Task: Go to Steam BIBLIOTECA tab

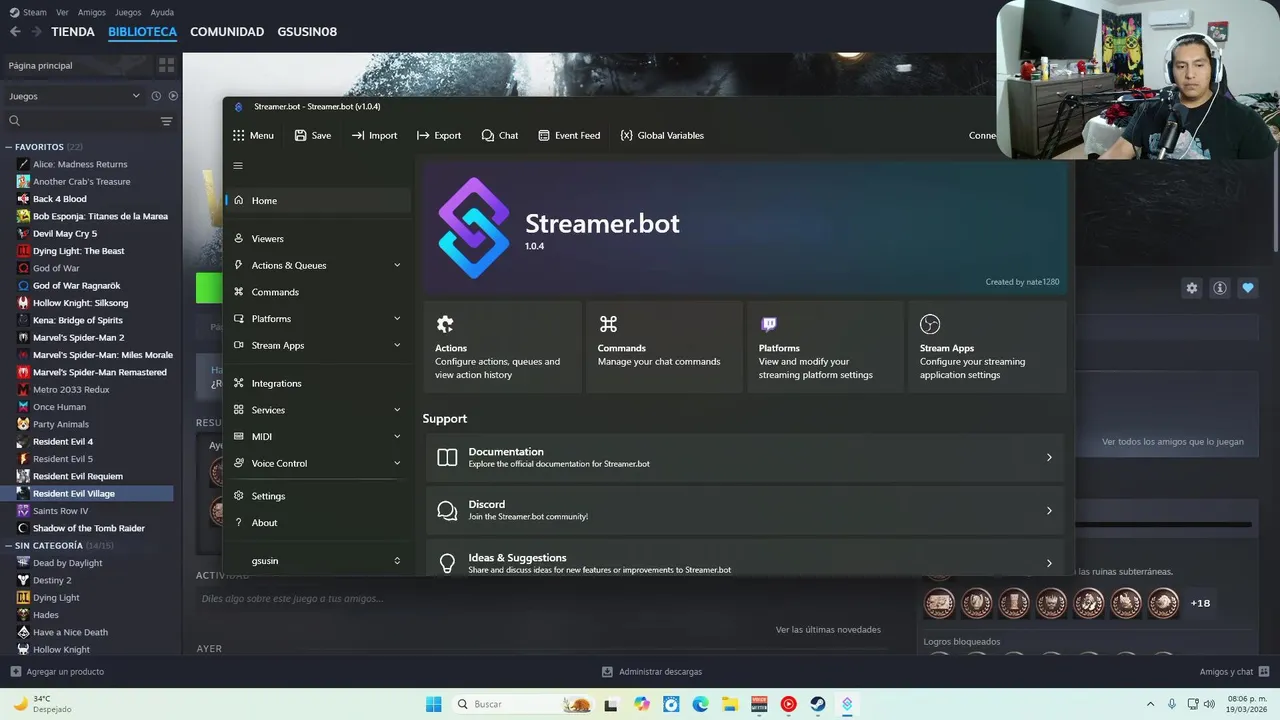Action: coord(142,32)
